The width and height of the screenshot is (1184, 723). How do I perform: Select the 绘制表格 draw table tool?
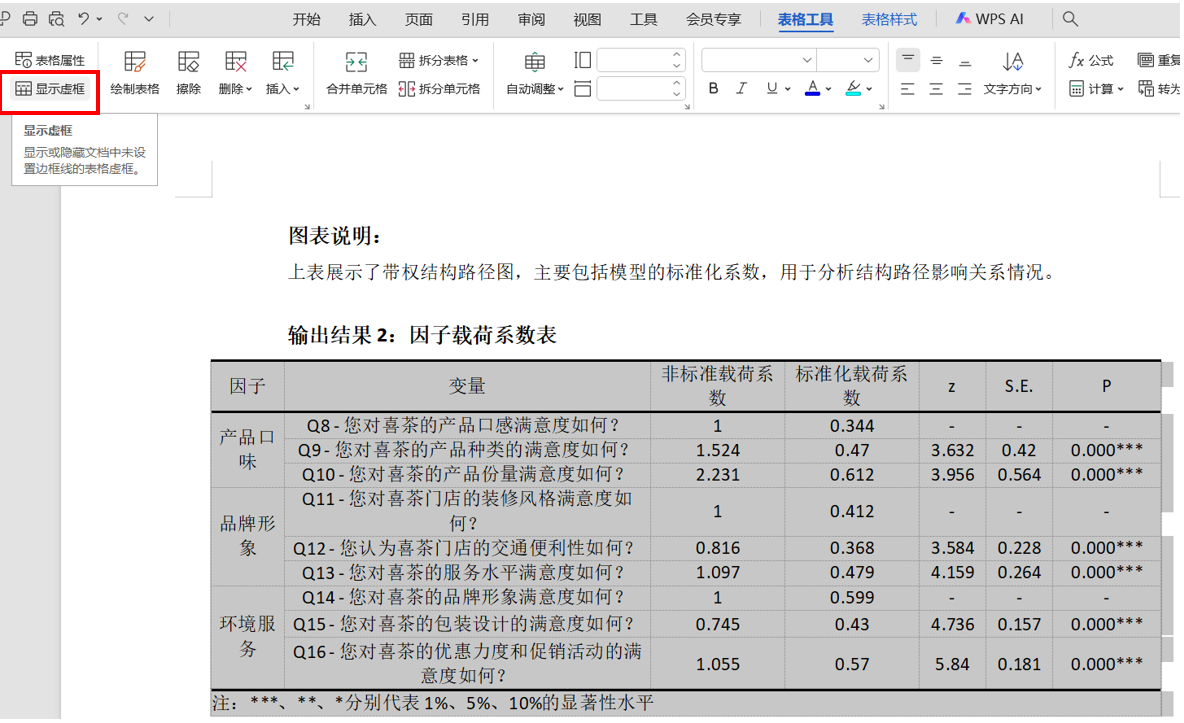click(134, 73)
